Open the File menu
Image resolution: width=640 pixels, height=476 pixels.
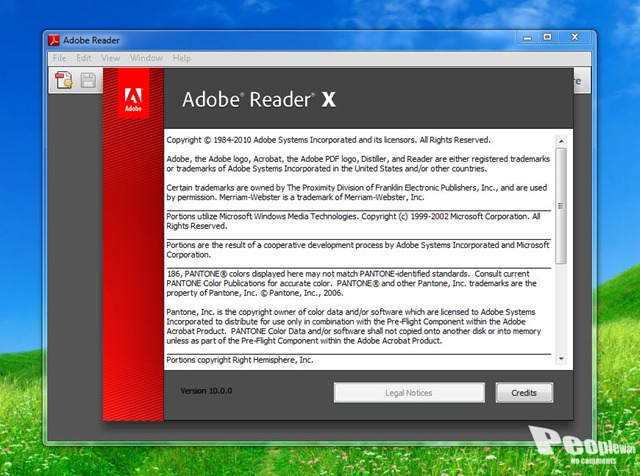pyautogui.click(x=59, y=58)
